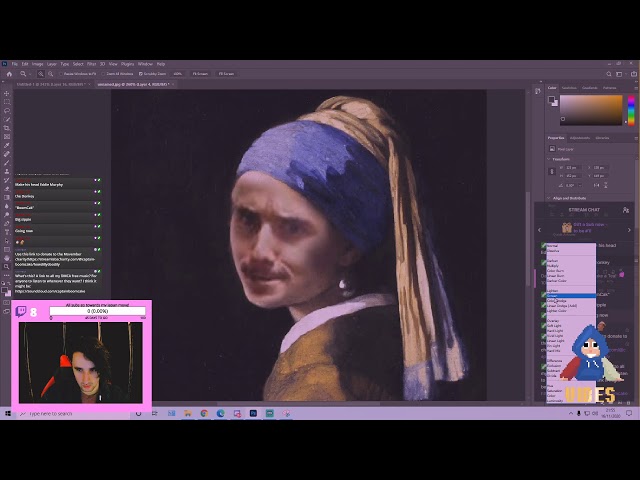Click the Fit Screen button

[x=200, y=74]
